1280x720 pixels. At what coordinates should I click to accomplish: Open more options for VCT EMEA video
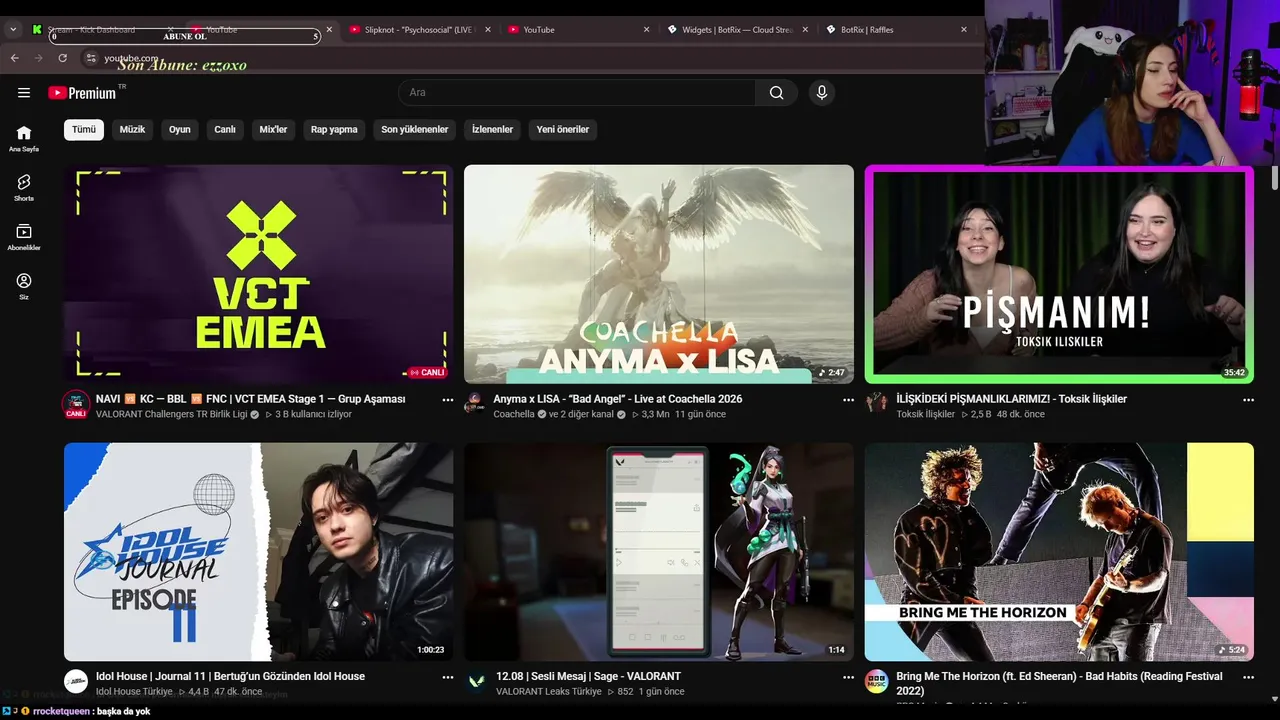[447, 400]
